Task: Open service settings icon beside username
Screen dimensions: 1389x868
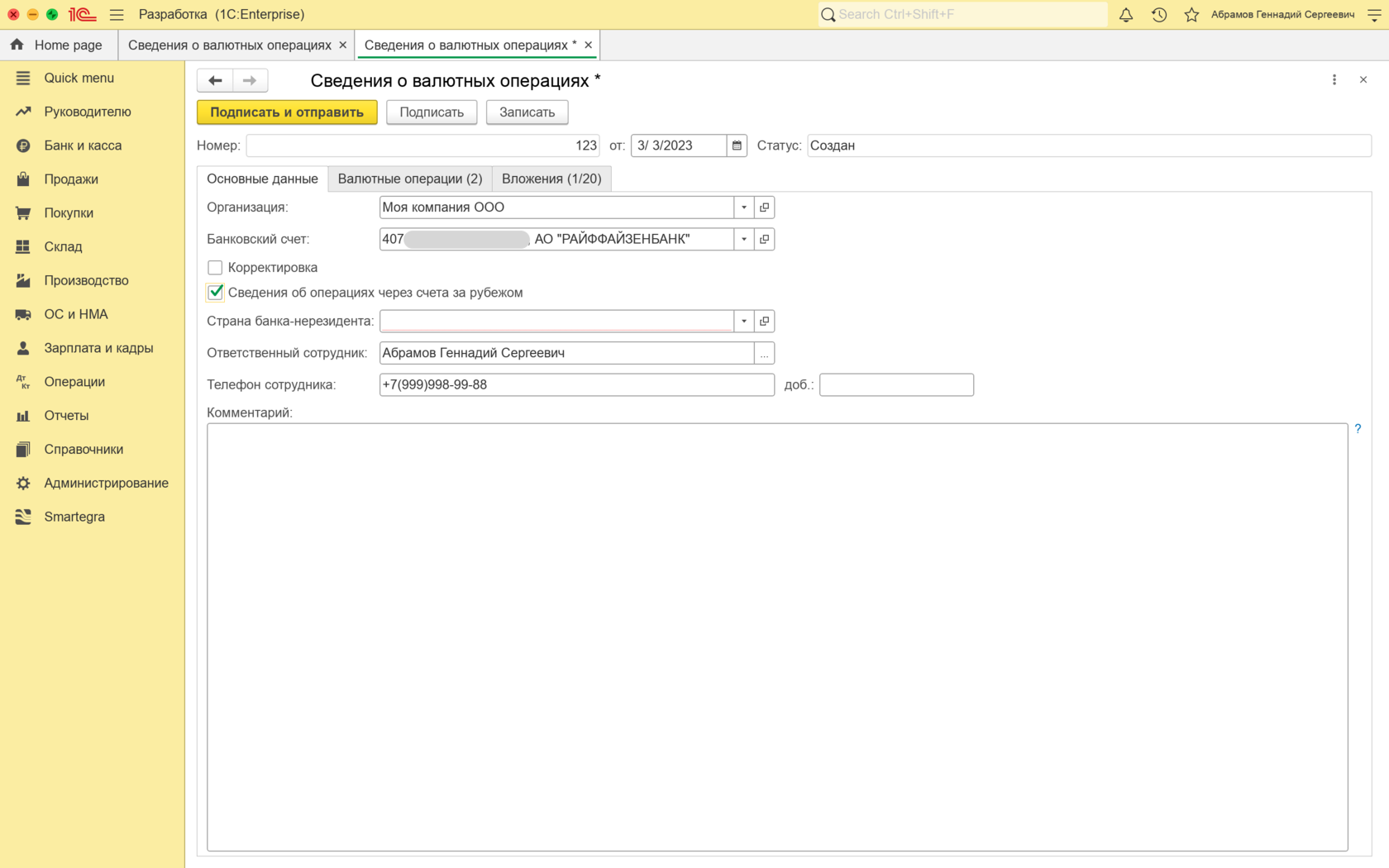Action: [1374, 14]
